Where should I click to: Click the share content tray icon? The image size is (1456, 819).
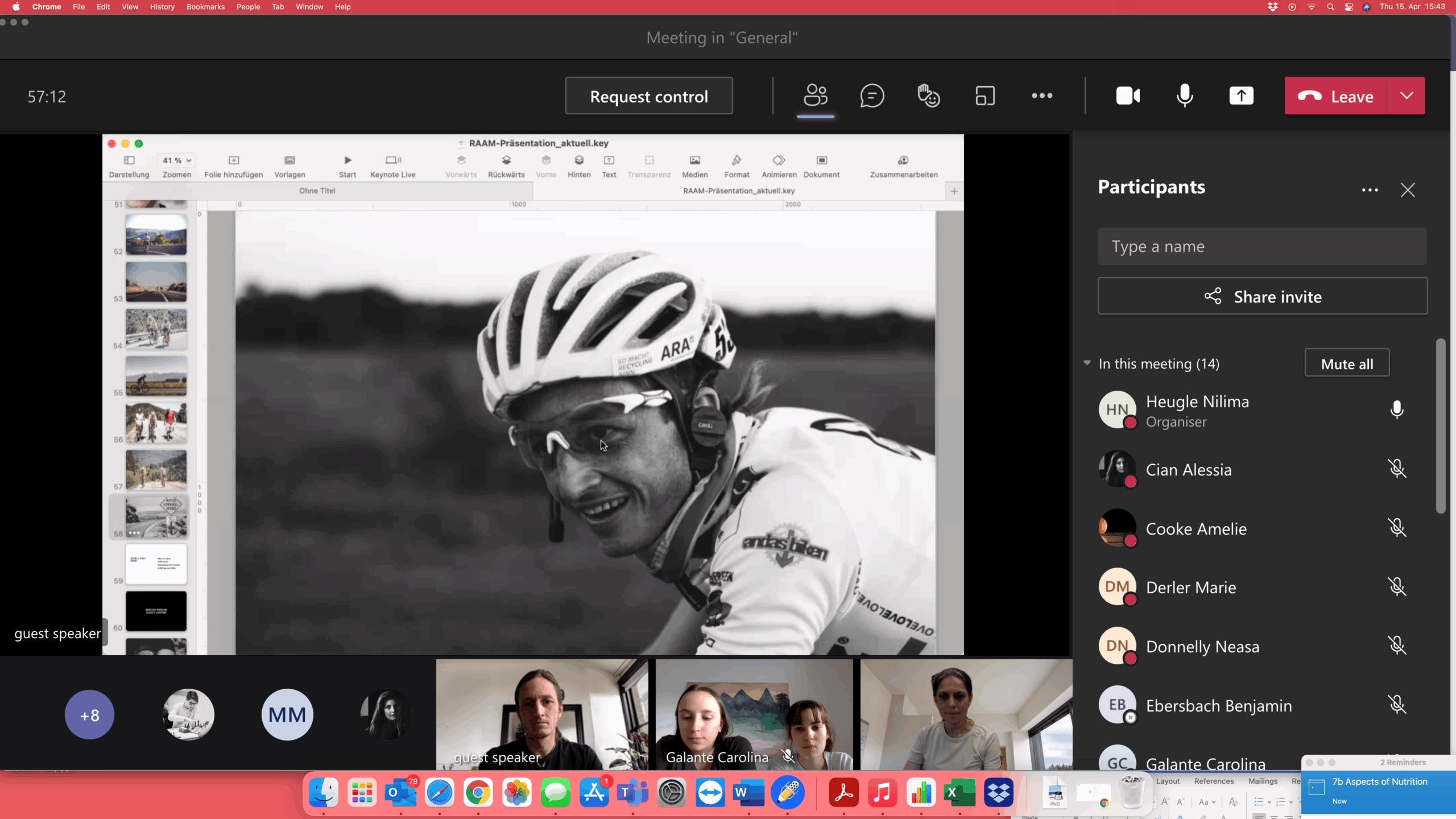point(1241,96)
